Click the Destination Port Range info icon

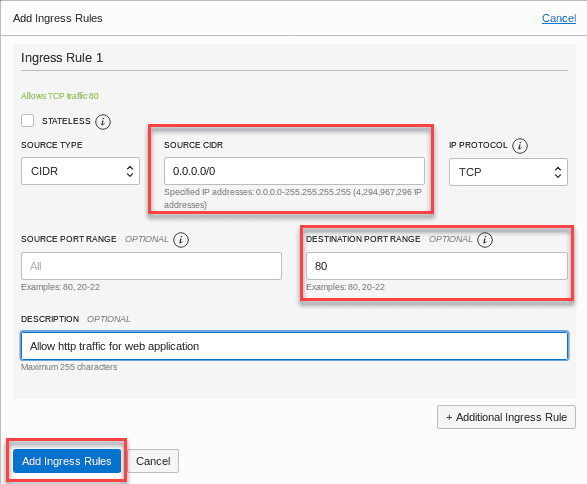click(485, 240)
